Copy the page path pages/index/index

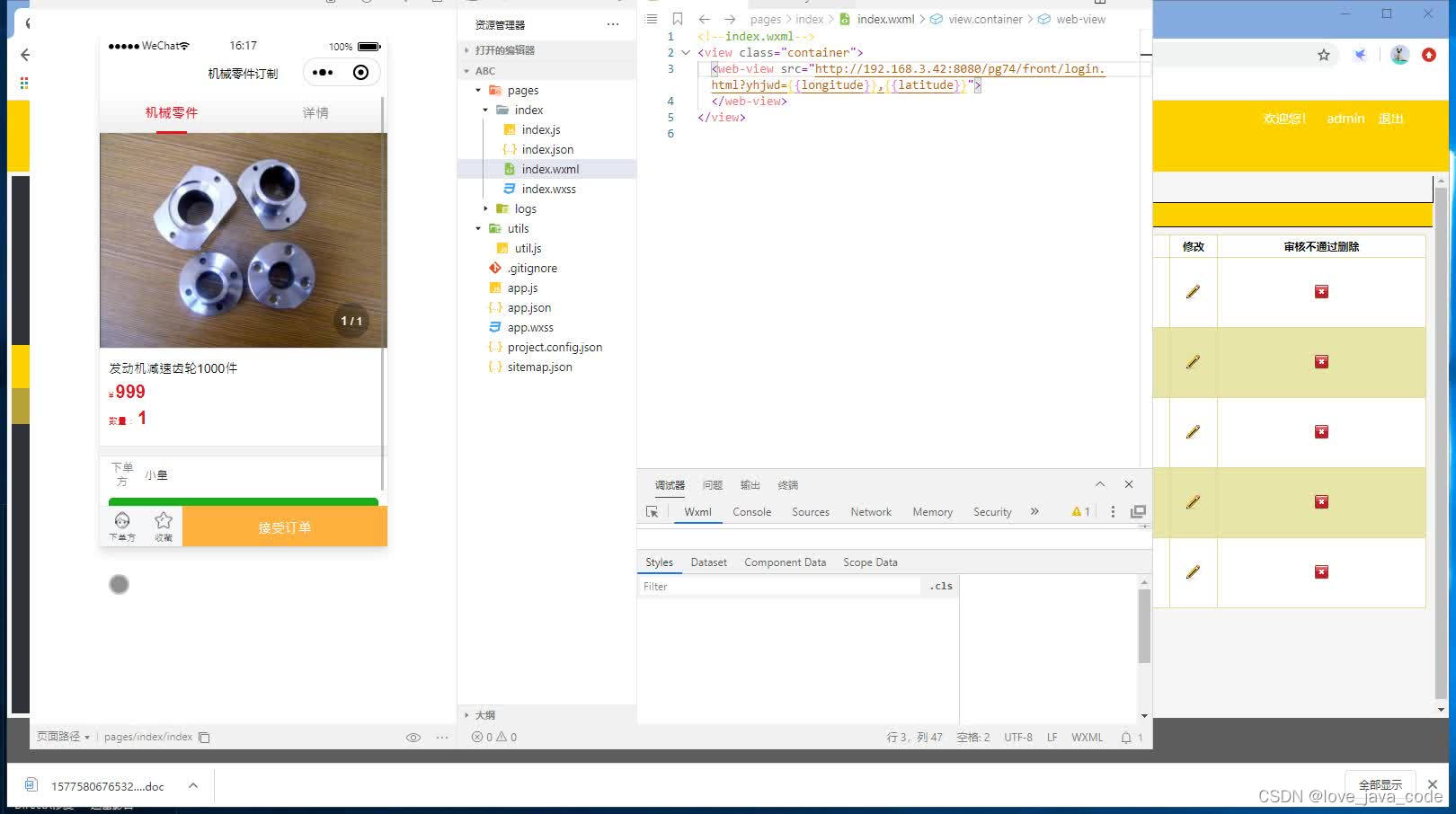tap(204, 738)
